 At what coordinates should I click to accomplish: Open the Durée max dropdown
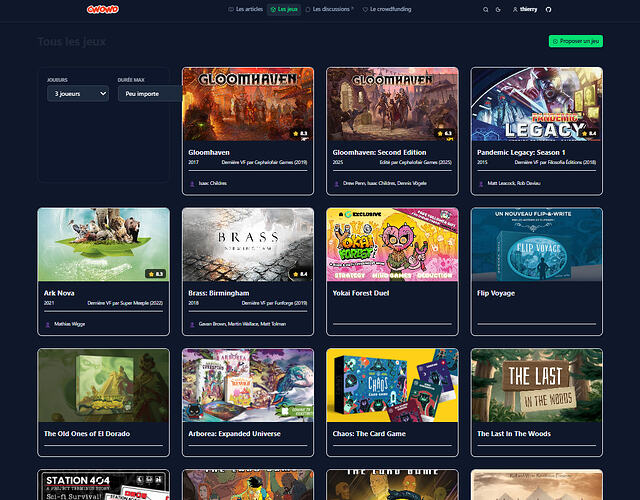pos(148,93)
